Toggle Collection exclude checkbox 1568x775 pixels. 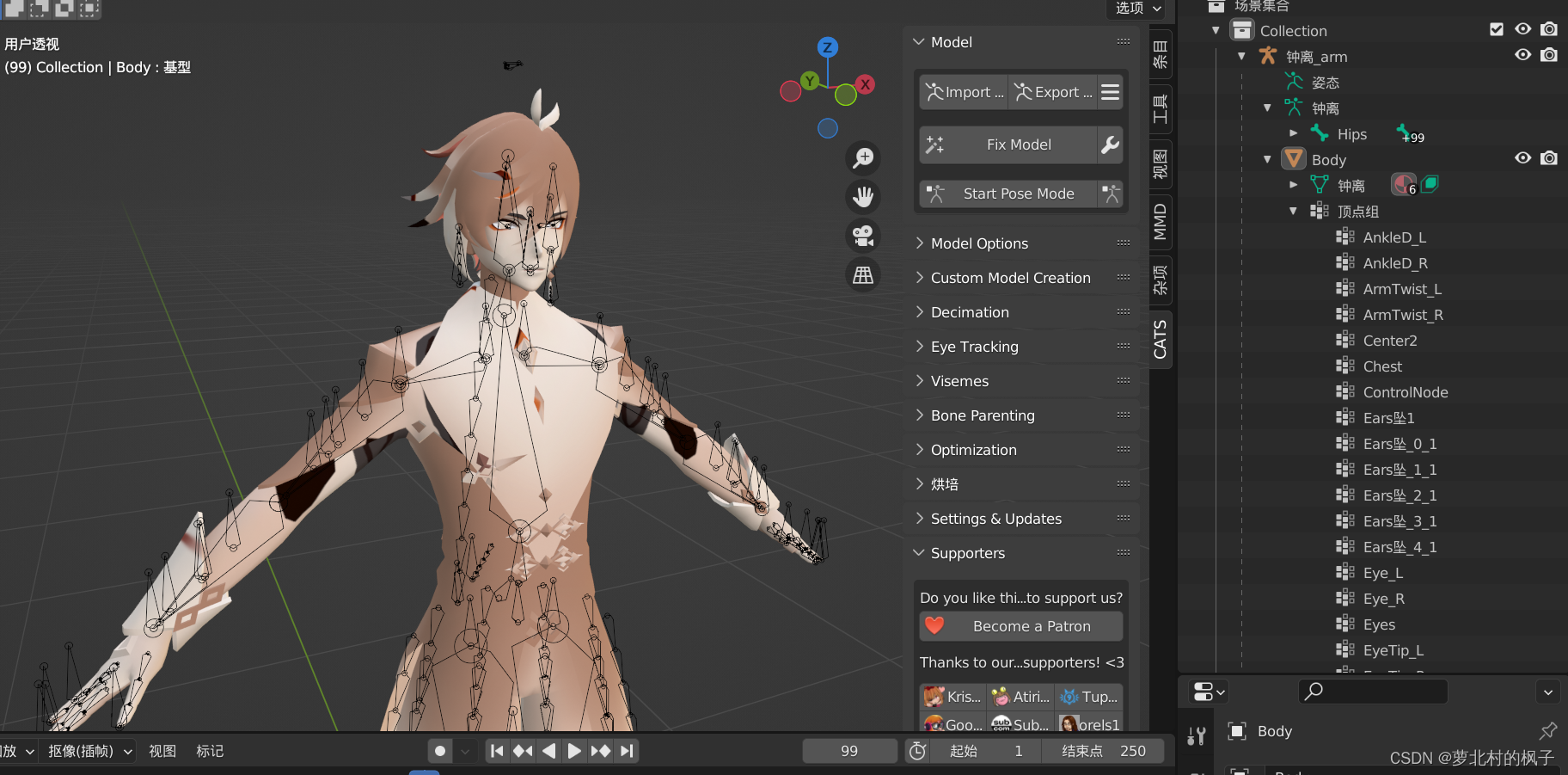(x=1497, y=29)
